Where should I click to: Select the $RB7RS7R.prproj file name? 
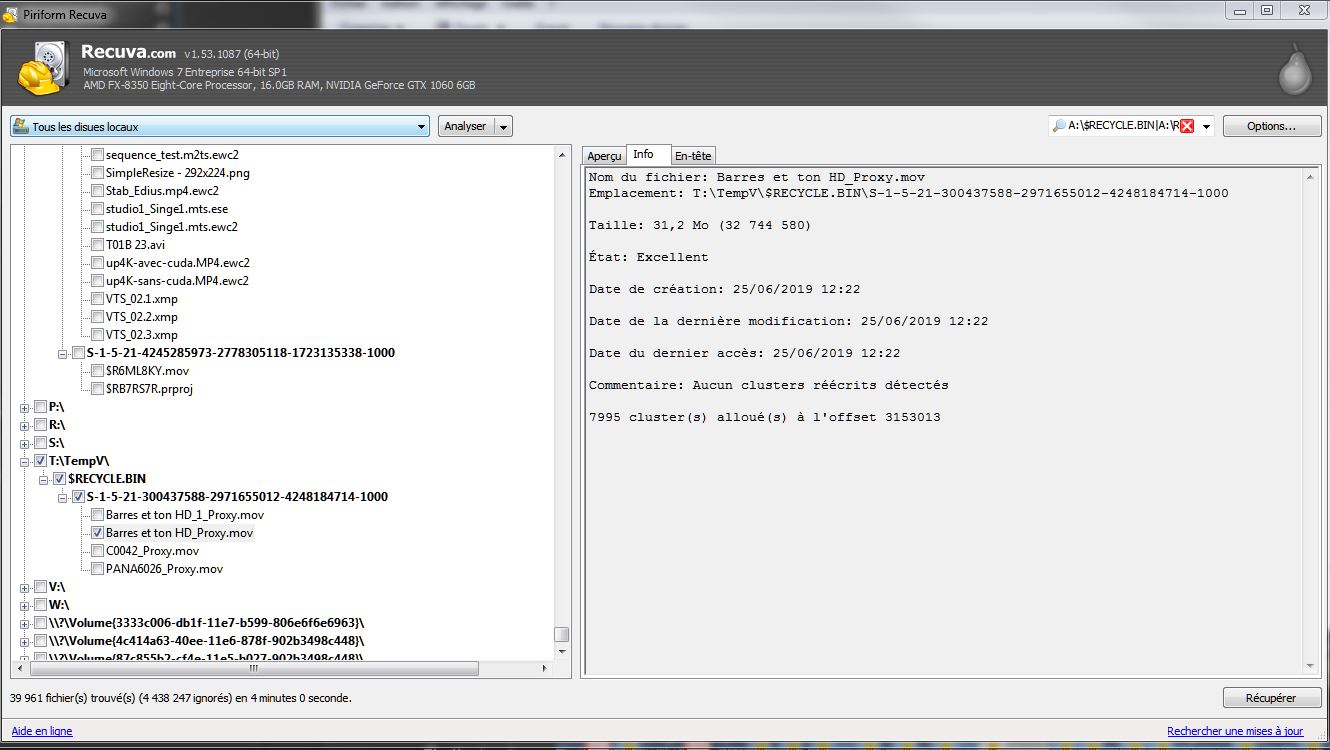pos(149,389)
